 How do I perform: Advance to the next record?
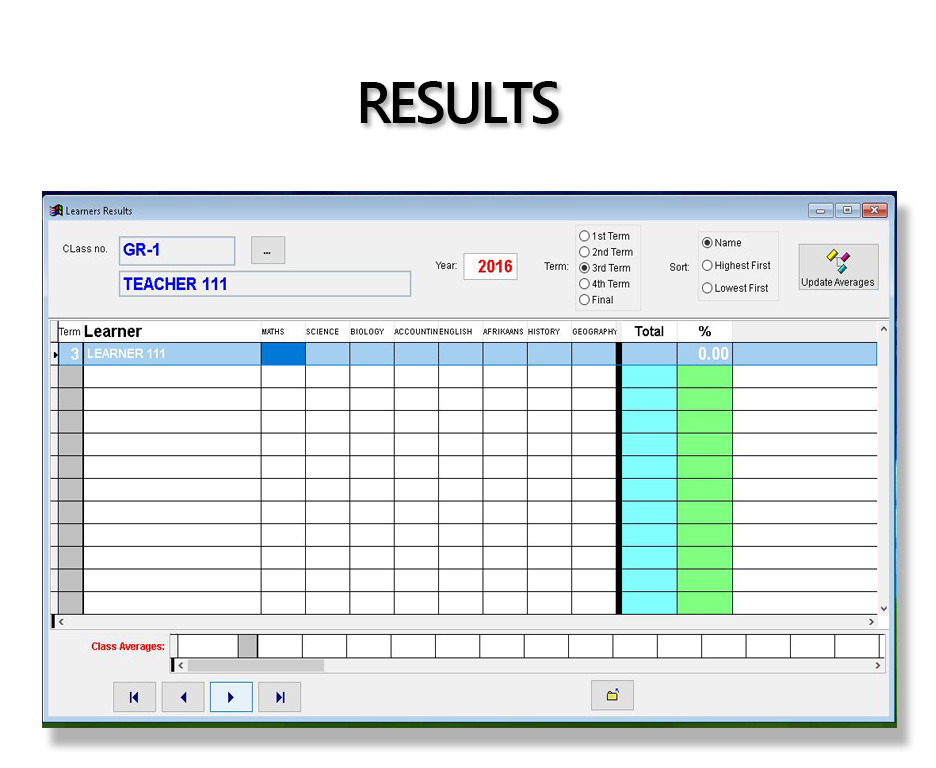[231, 697]
